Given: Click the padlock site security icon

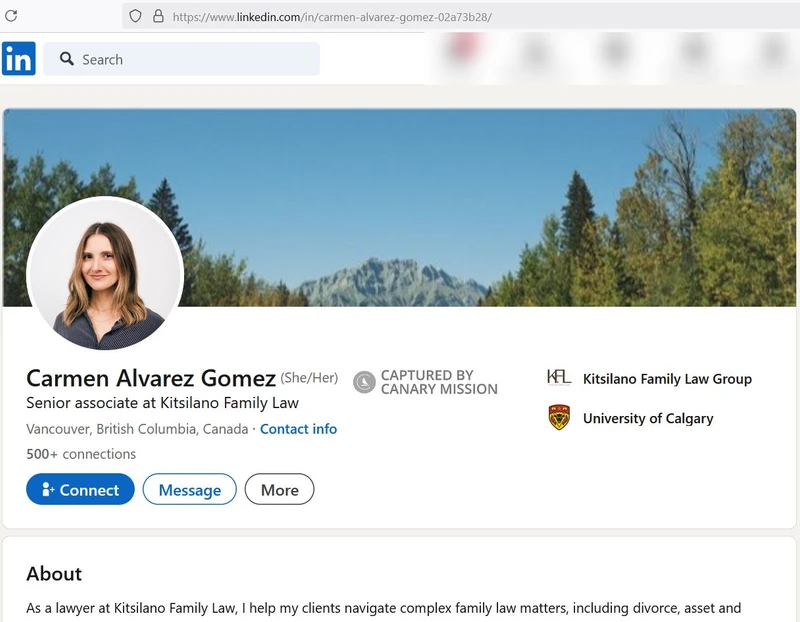Looking at the screenshot, I should [158, 16].
